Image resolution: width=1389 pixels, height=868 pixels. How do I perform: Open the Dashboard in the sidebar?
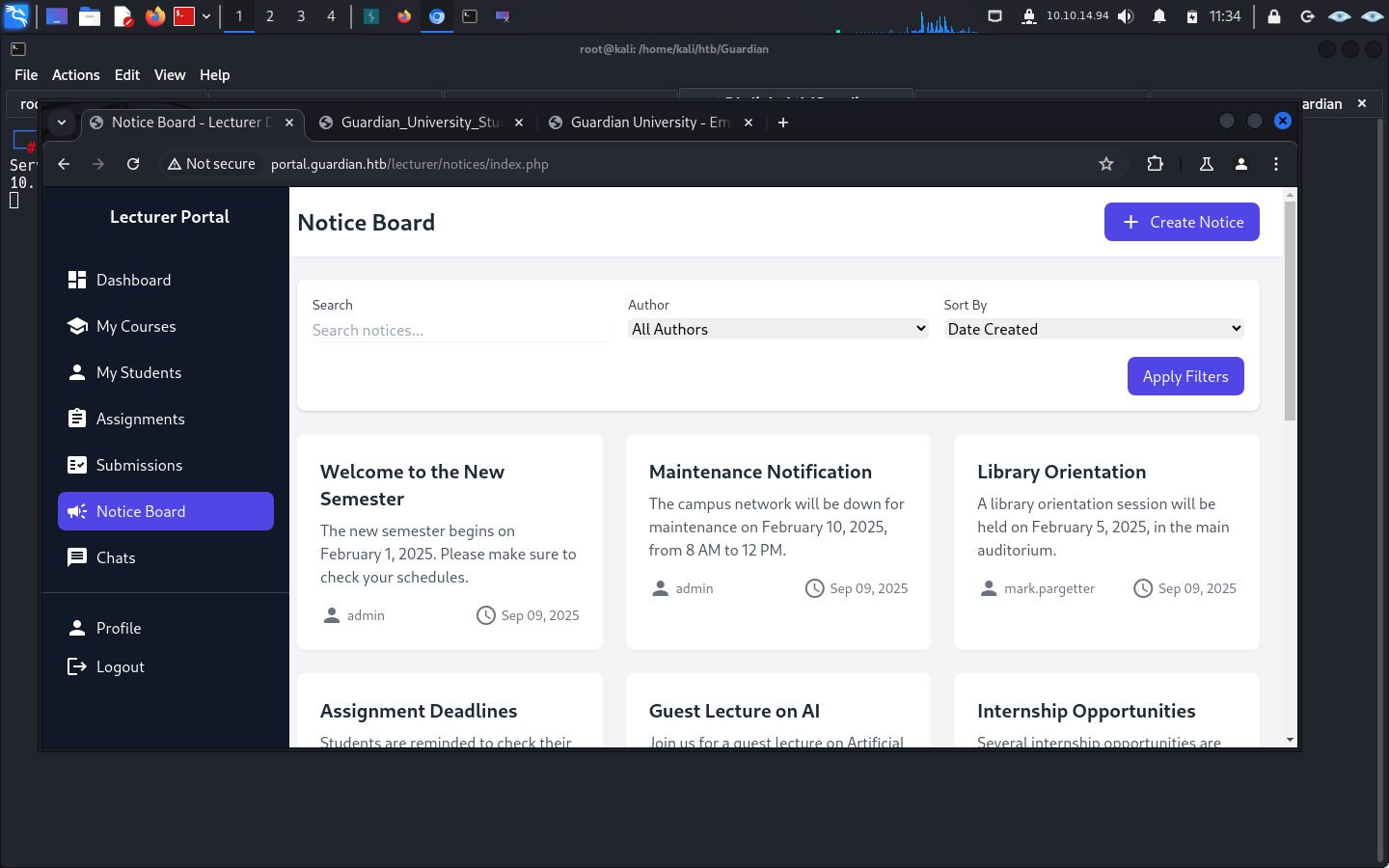[x=166, y=280]
